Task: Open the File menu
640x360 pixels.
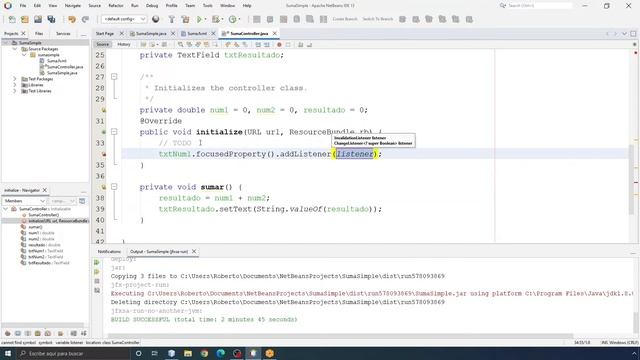Action: click(23, 6)
